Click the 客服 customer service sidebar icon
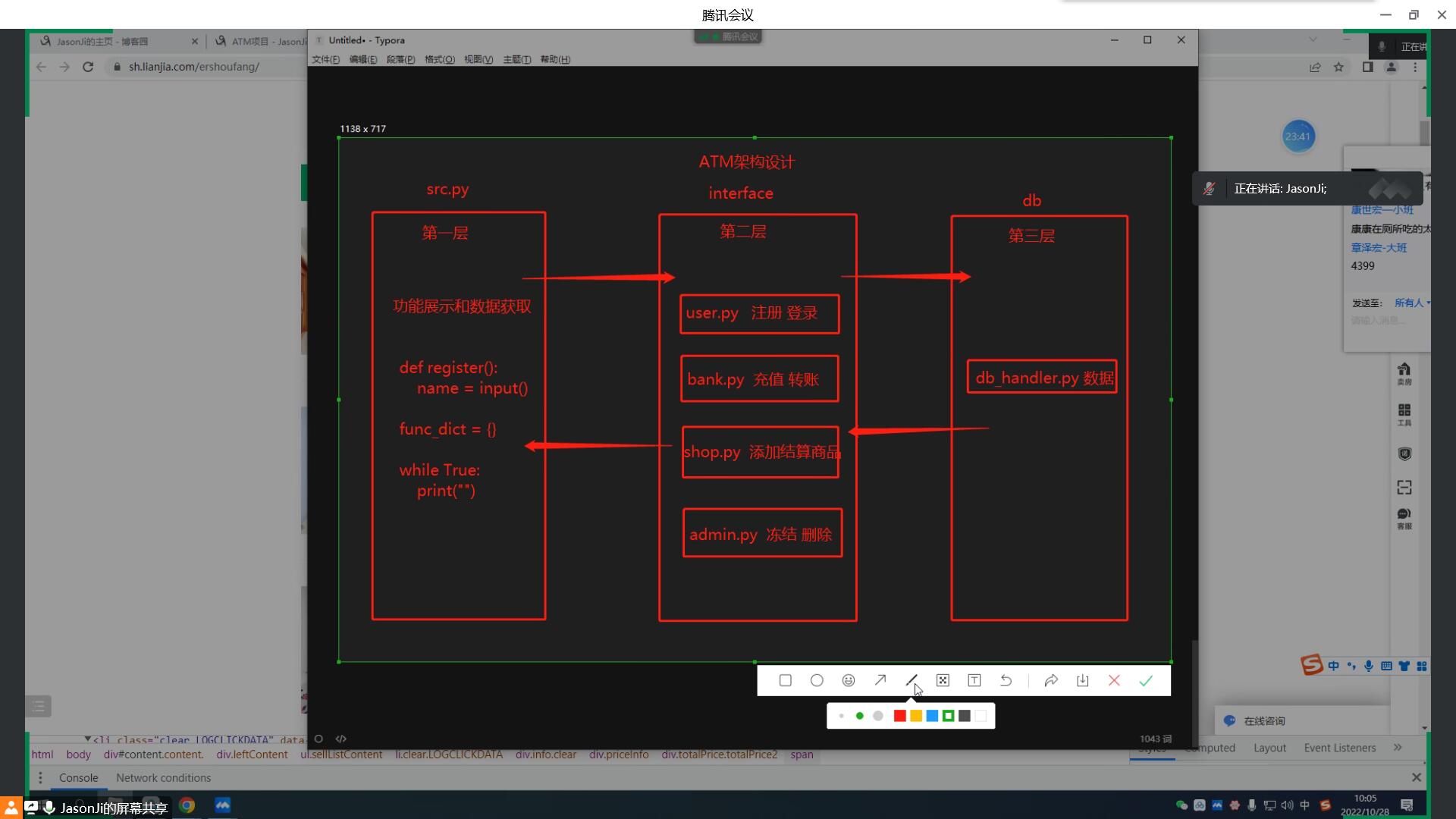This screenshot has height=819, width=1456. tap(1404, 519)
